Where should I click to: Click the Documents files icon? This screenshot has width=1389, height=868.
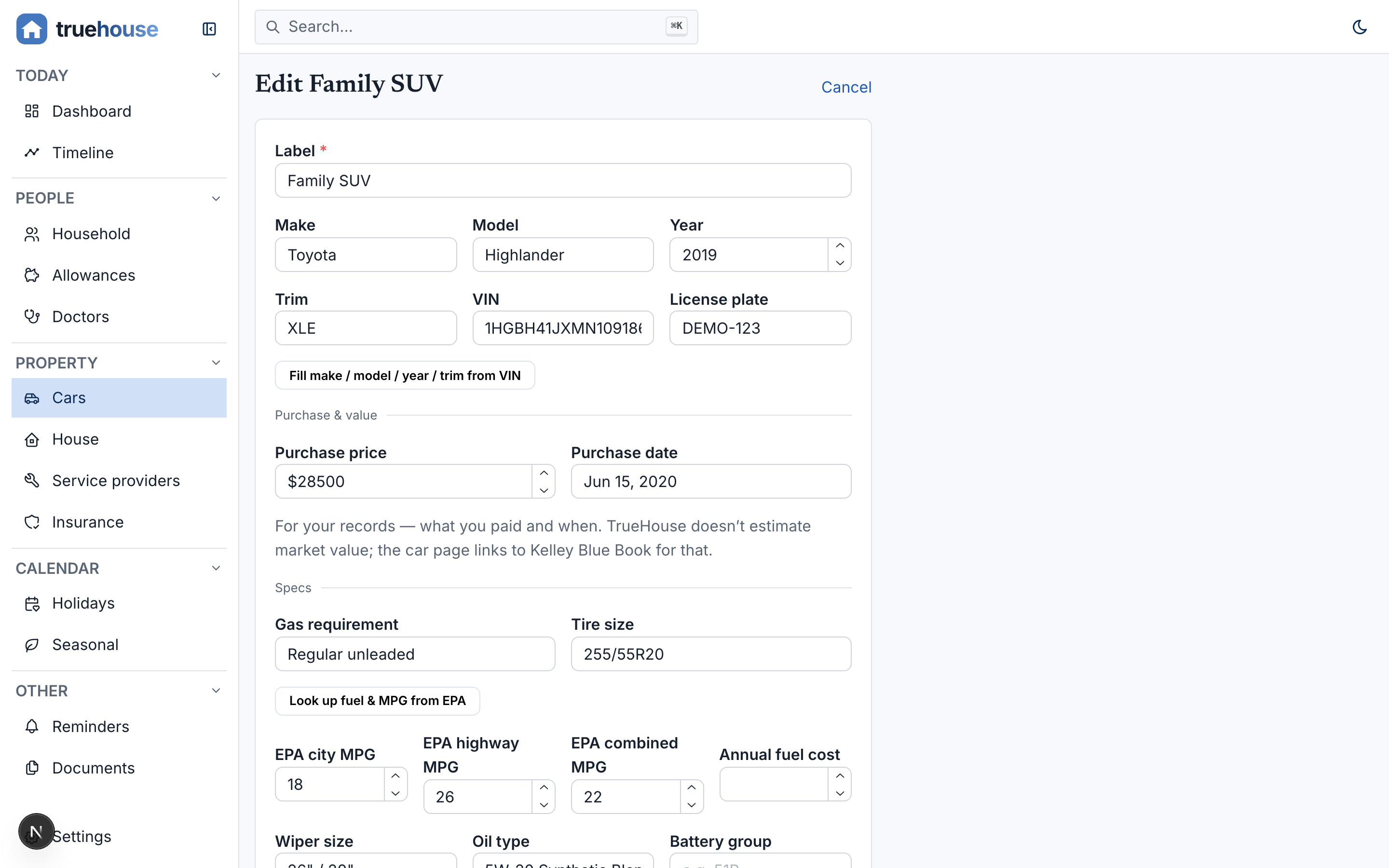(31, 768)
